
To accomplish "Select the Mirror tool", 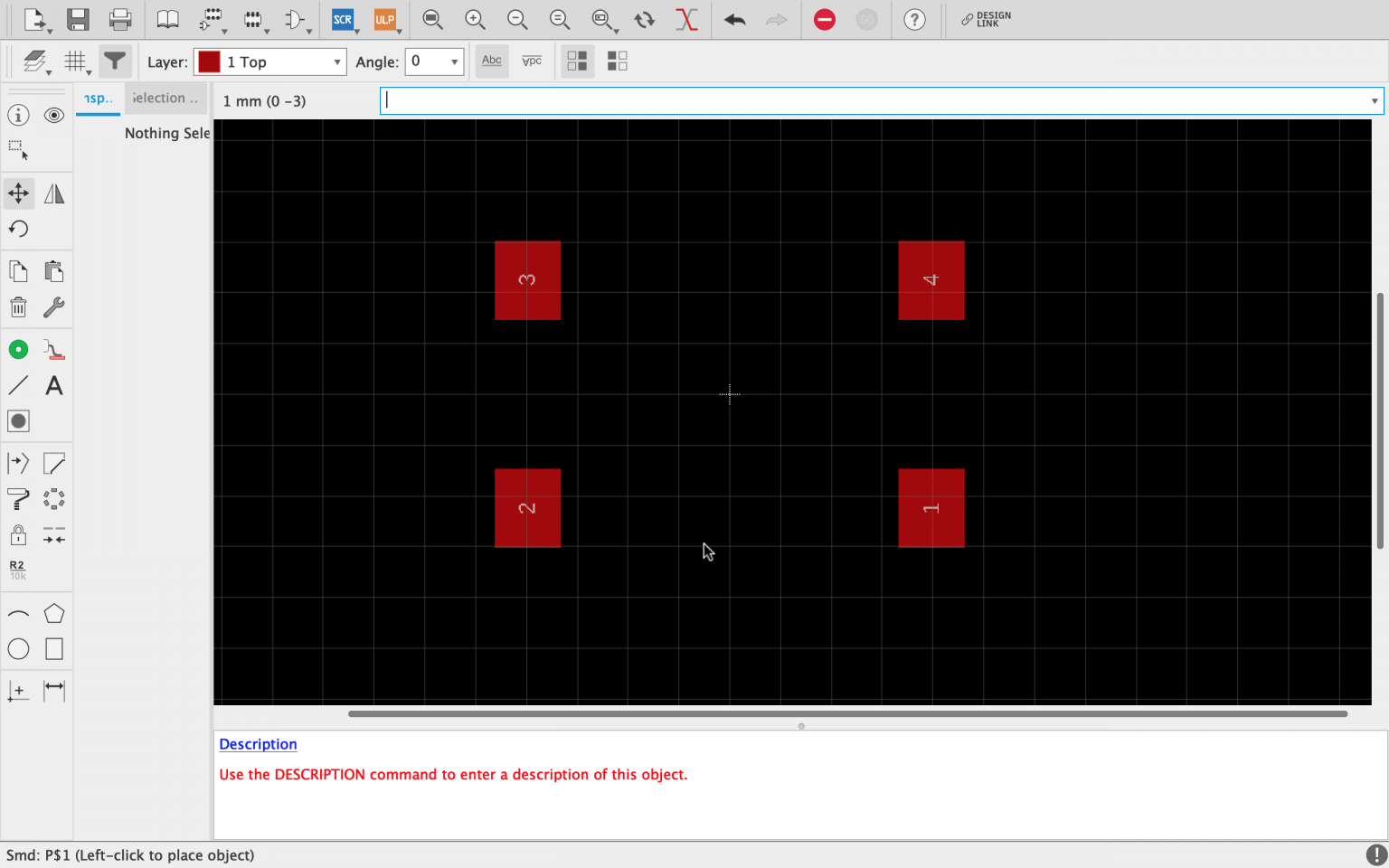I will coord(53,193).
